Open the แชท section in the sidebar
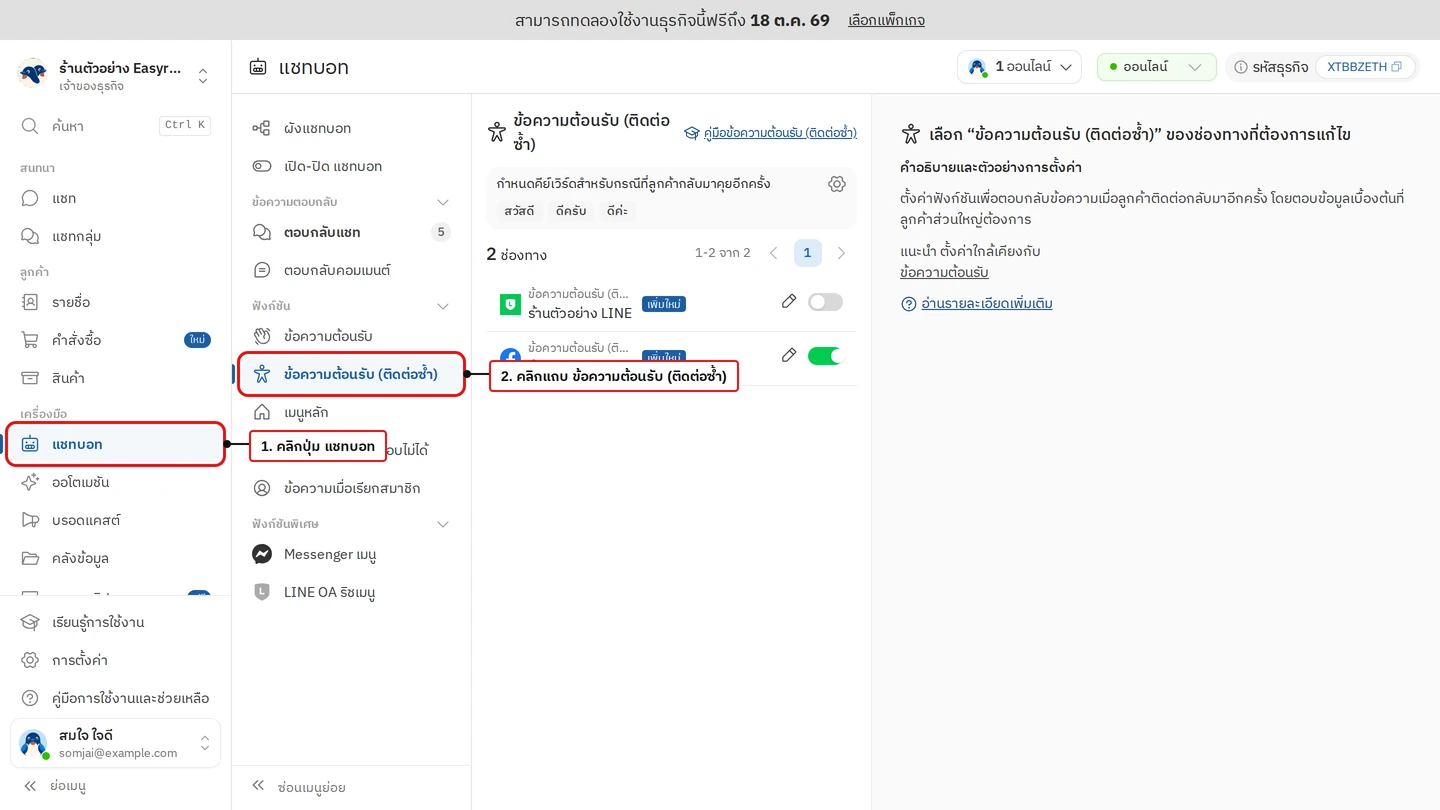 click(115, 198)
